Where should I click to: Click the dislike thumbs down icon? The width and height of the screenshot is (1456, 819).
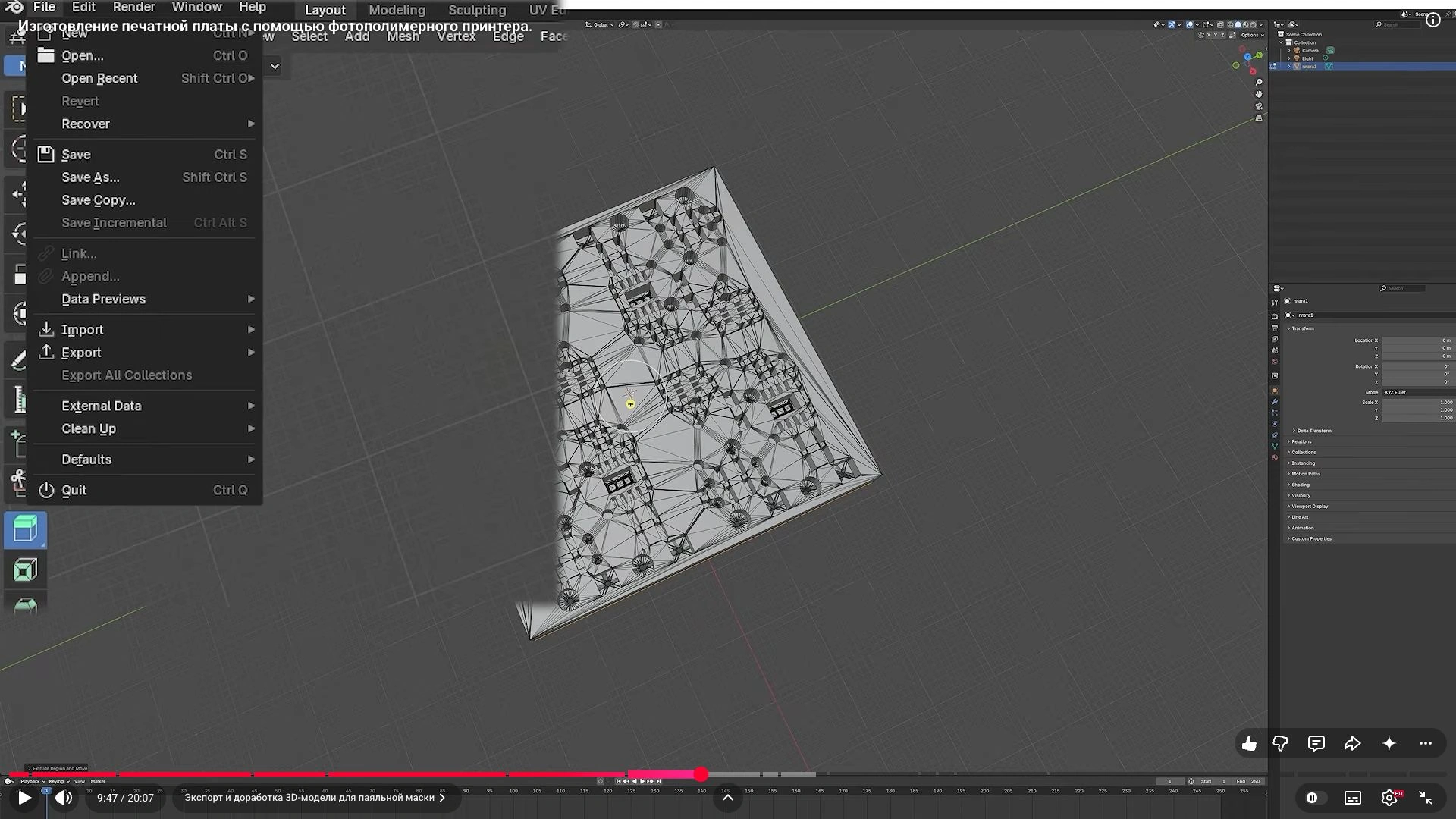coord(1280,743)
